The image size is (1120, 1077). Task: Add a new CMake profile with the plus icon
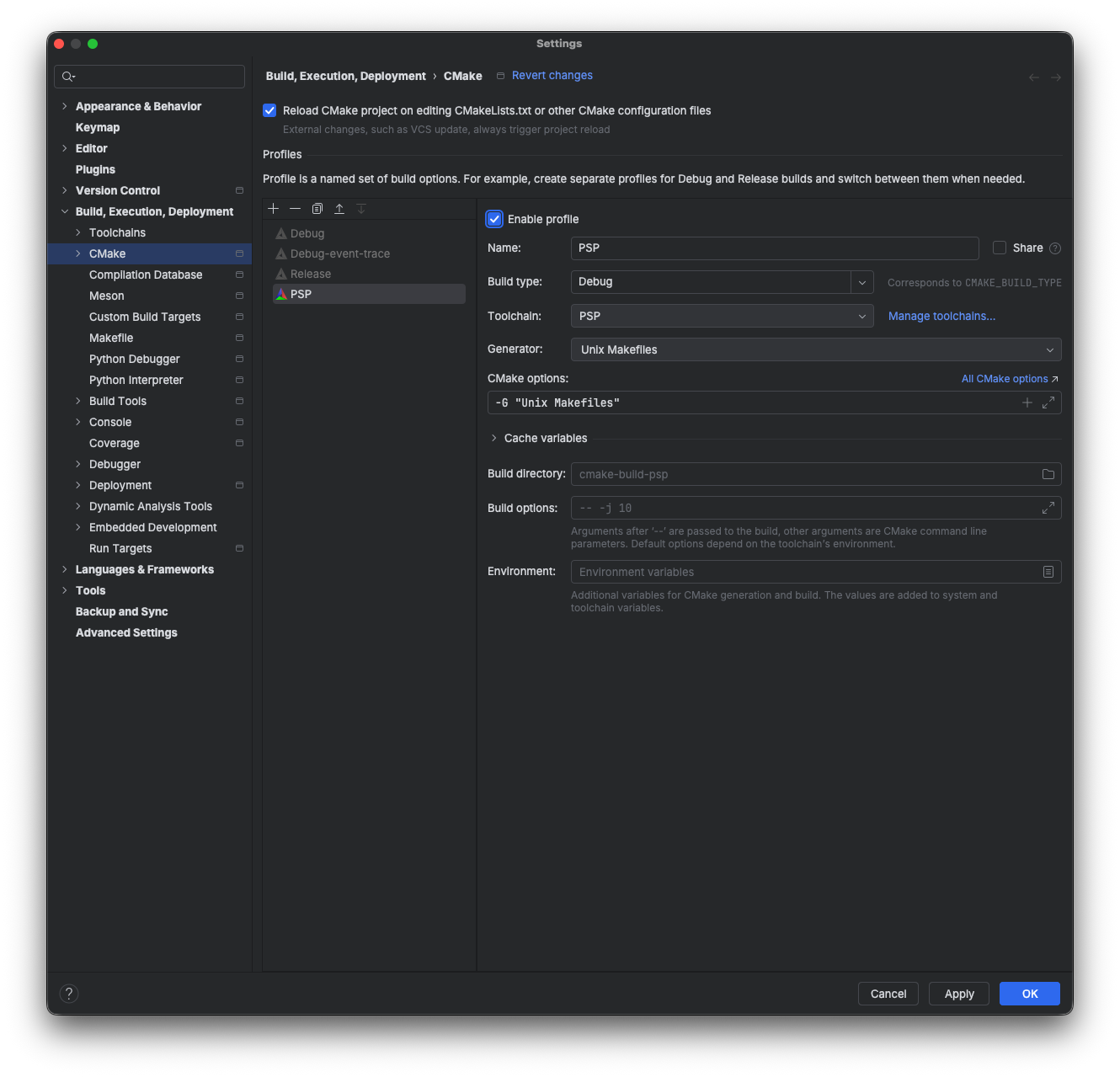point(273,208)
